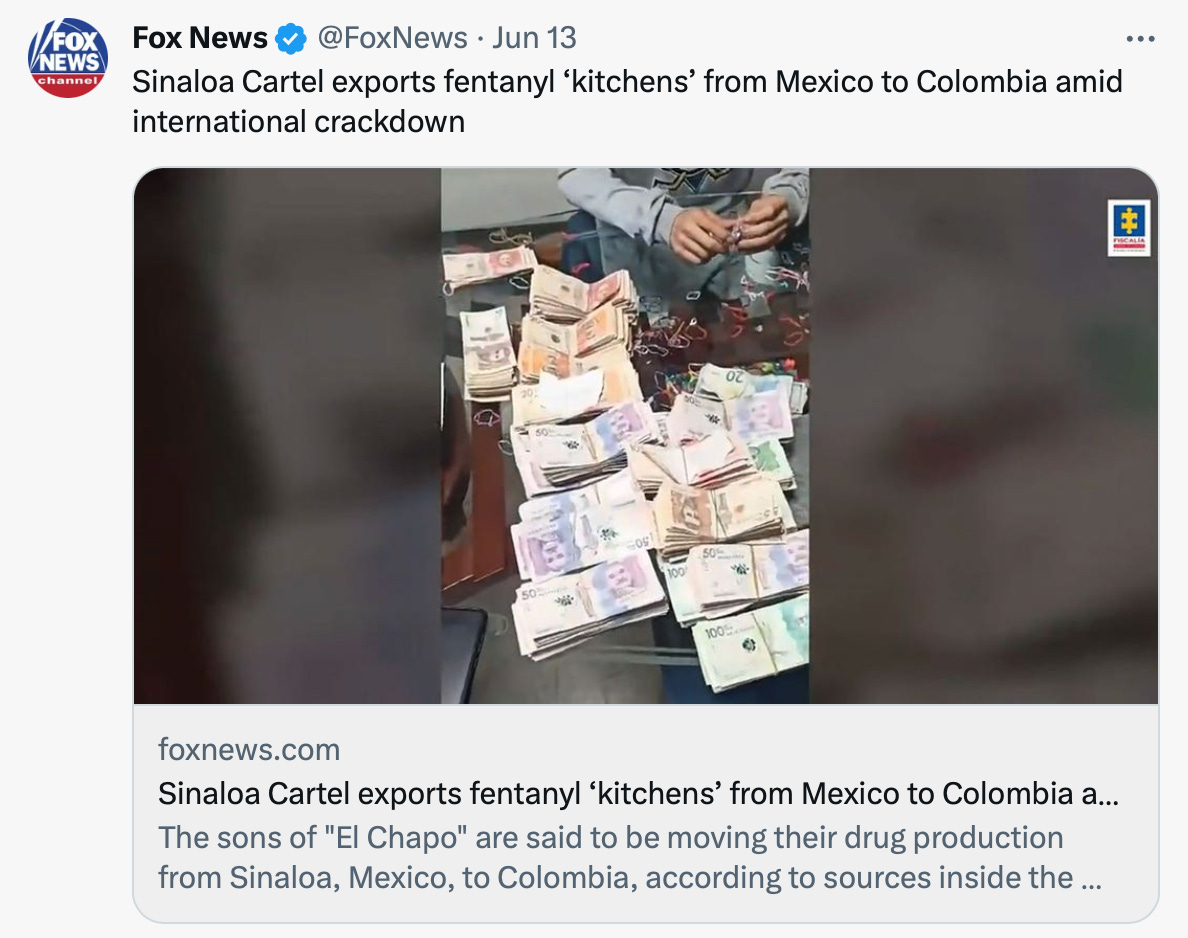The width and height of the screenshot is (1188, 938).
Task: Click the blurred left side of preview
Action: pyautogui.click(x=288, y=436)
